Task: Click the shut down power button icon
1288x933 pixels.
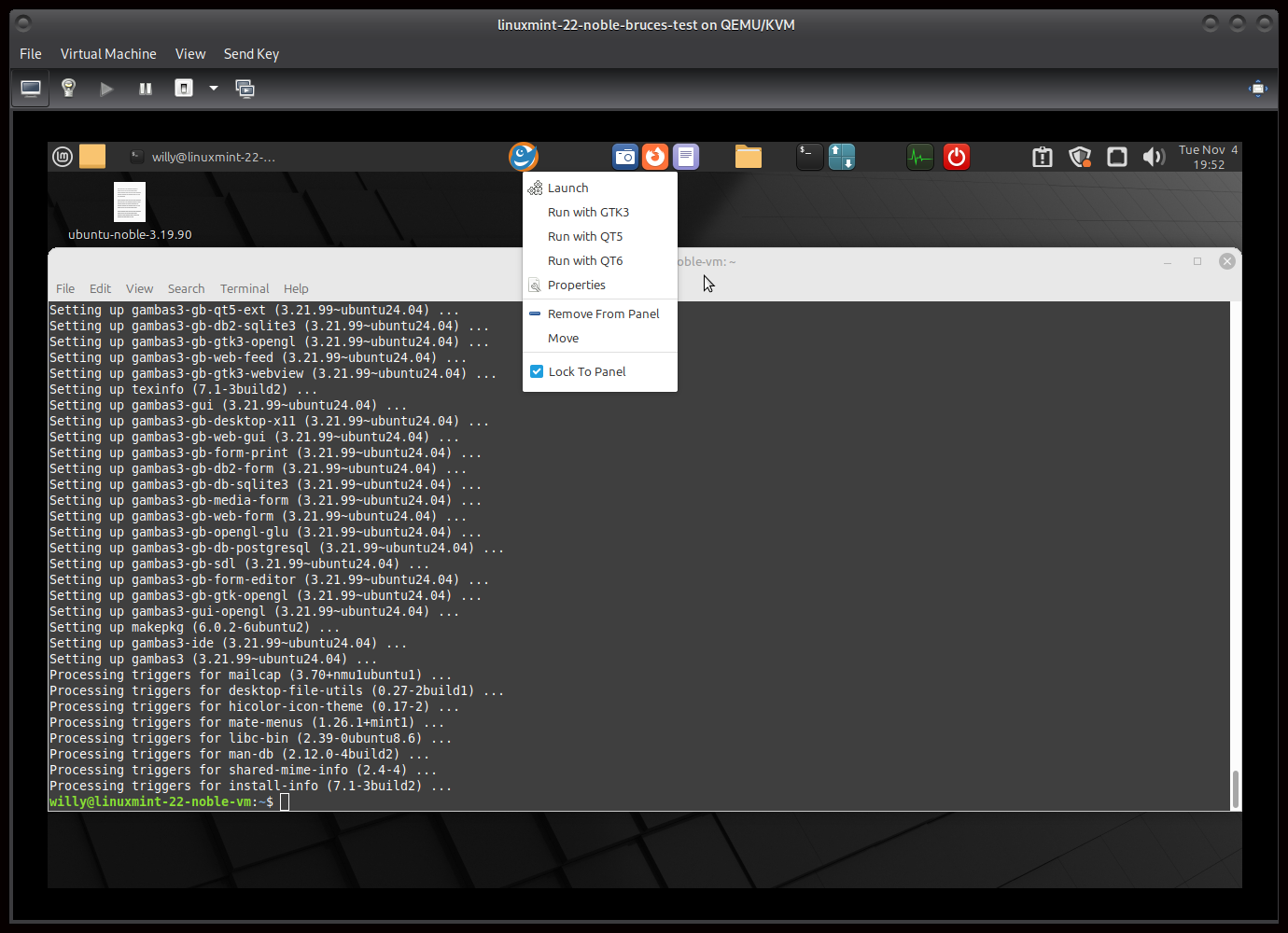Action: click(184, 89)
